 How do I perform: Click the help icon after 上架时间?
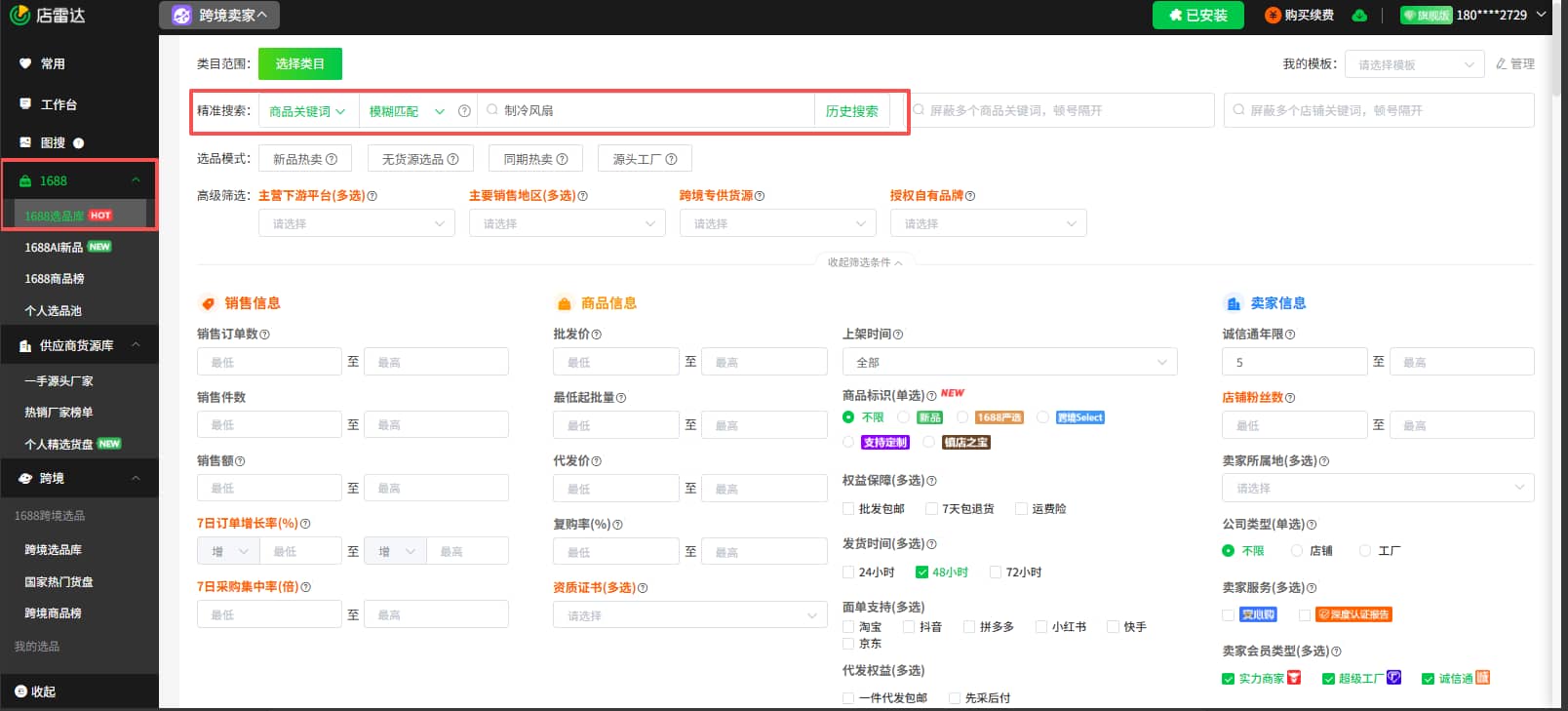[x=898, y=335]
